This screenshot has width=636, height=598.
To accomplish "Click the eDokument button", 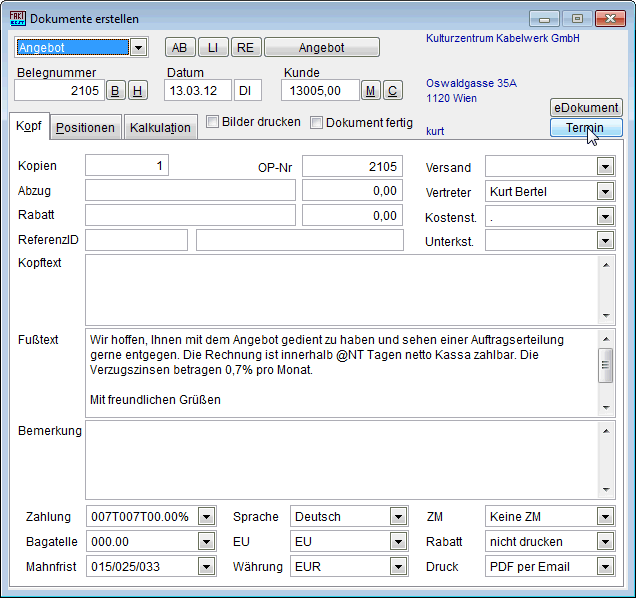I will (586, 108).
